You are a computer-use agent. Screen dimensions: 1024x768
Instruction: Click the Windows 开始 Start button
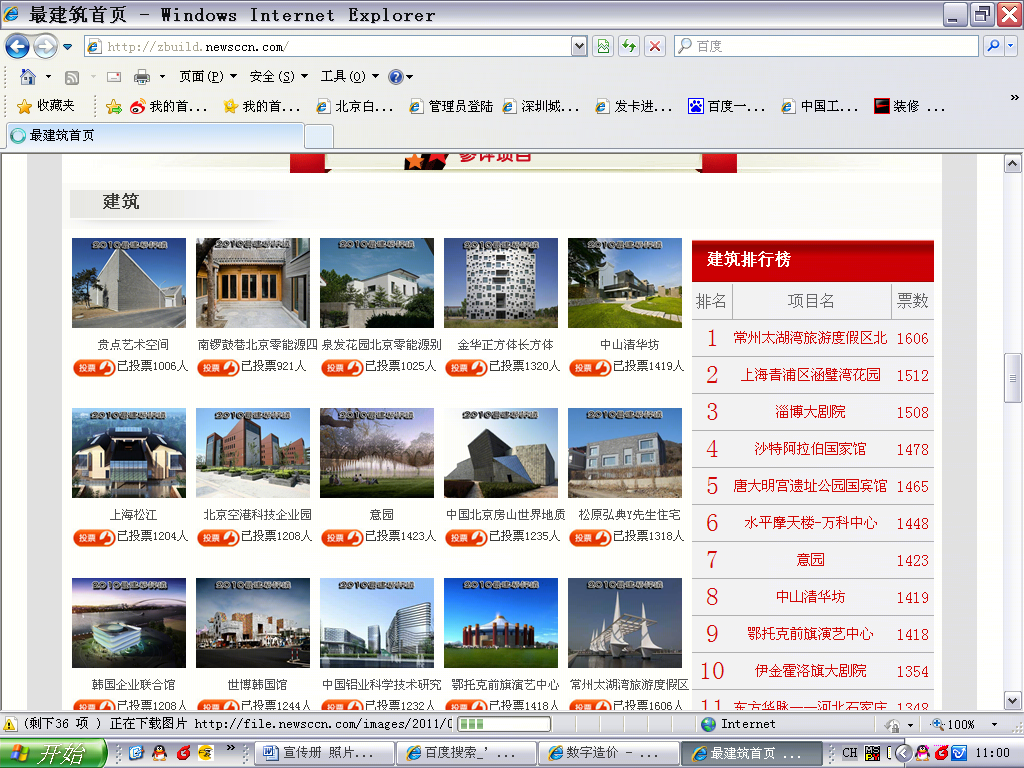point(52,754)
